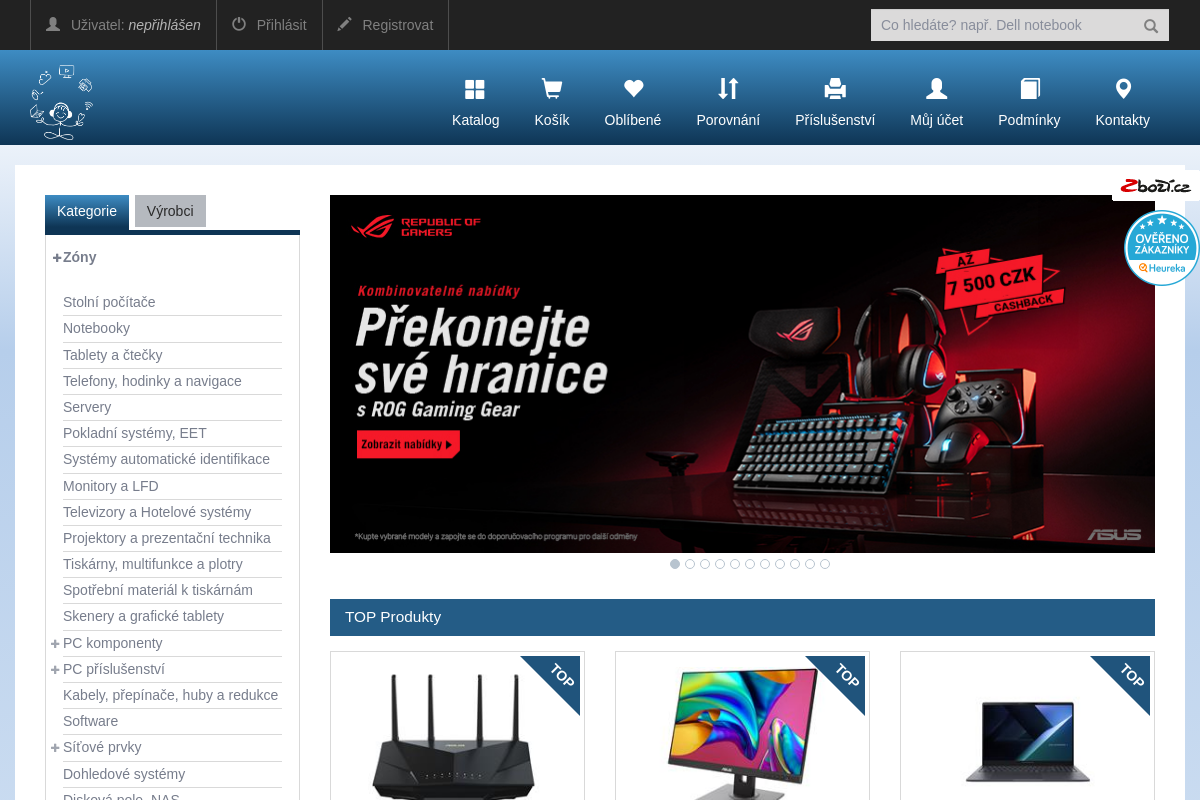Click Zobrazit nabídky banner button
Viewport: 1200px width, 800px height.
tap(408, 444)
